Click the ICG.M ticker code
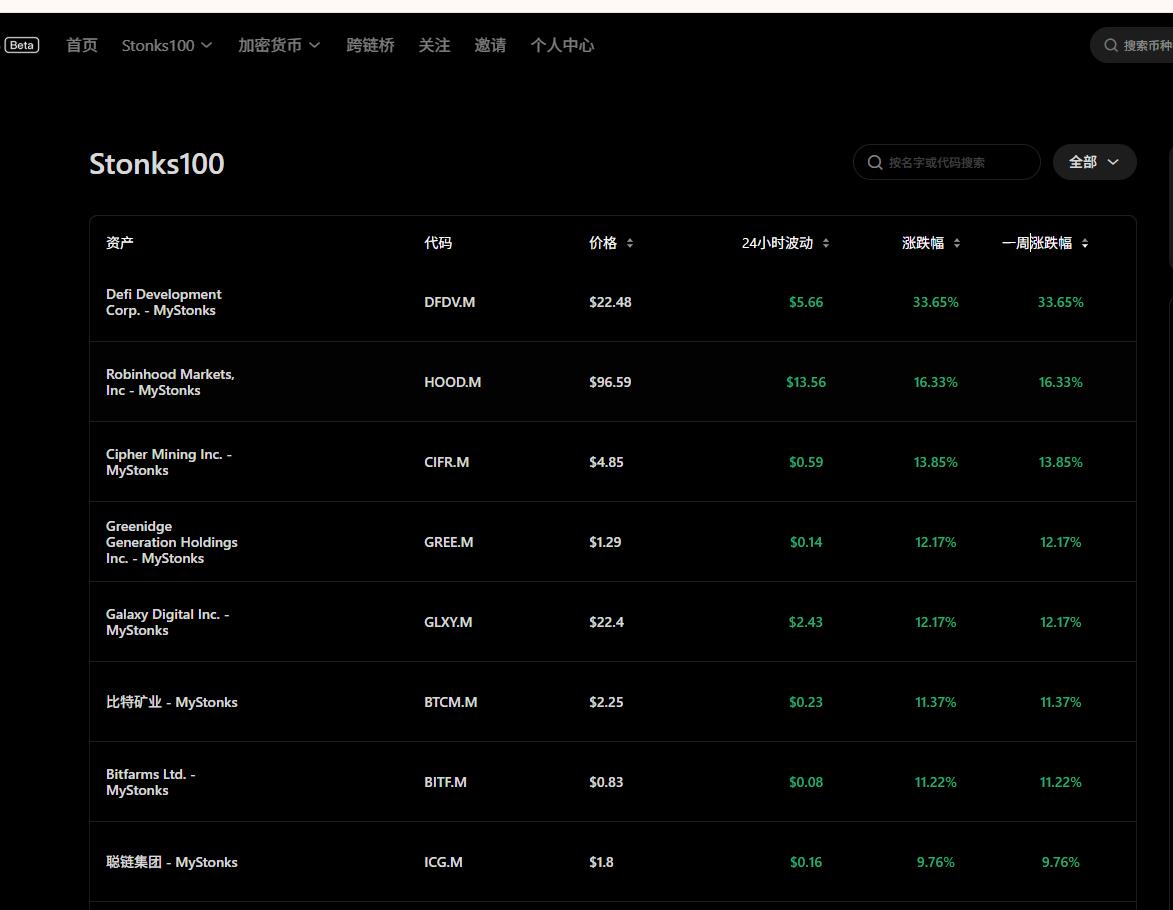Image resolution: width=1173 pixels, height=910 pixels. (x=443, y=862)
